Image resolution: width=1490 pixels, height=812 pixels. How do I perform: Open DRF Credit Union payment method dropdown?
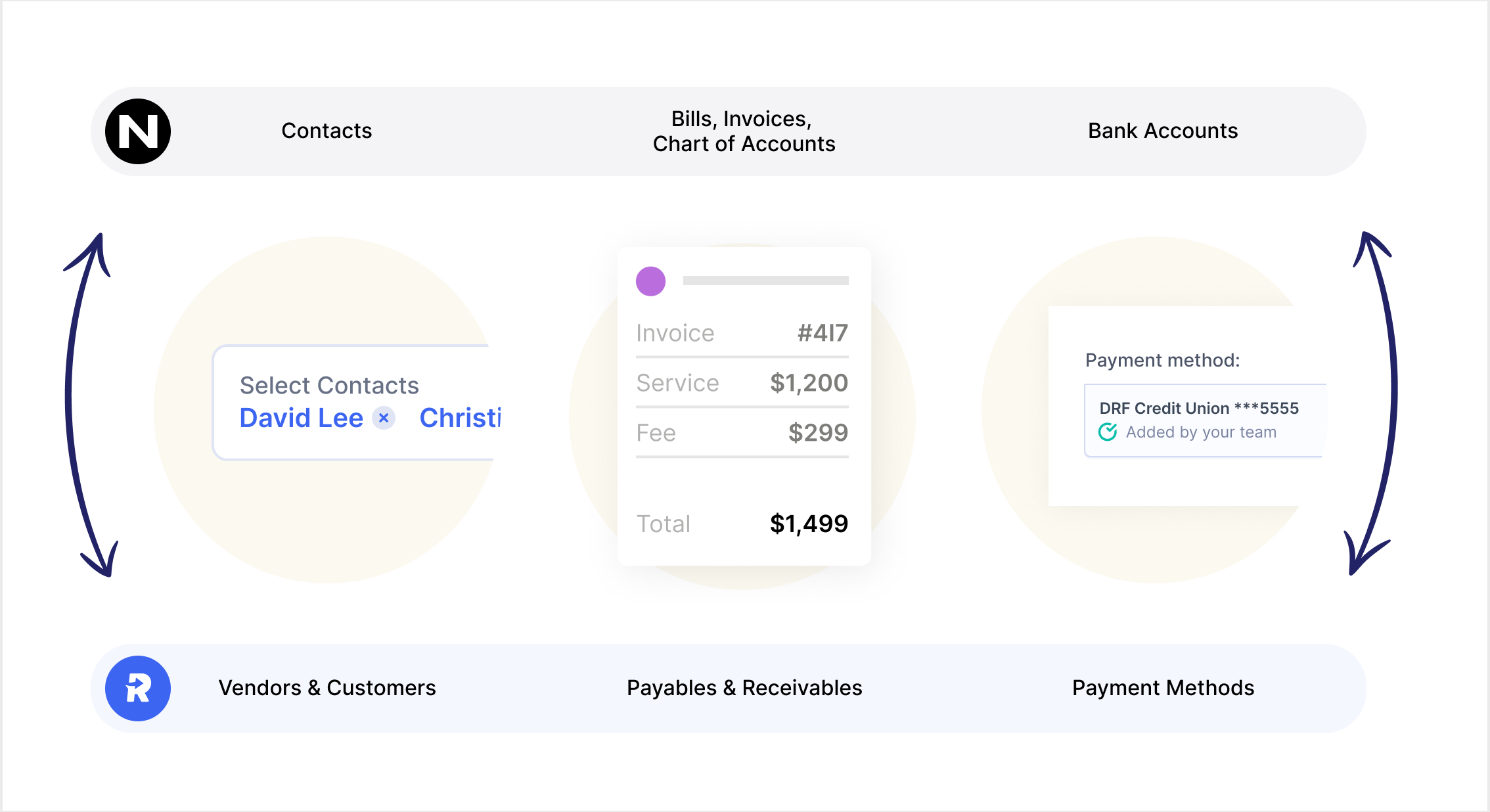[x=1204, y=420]
